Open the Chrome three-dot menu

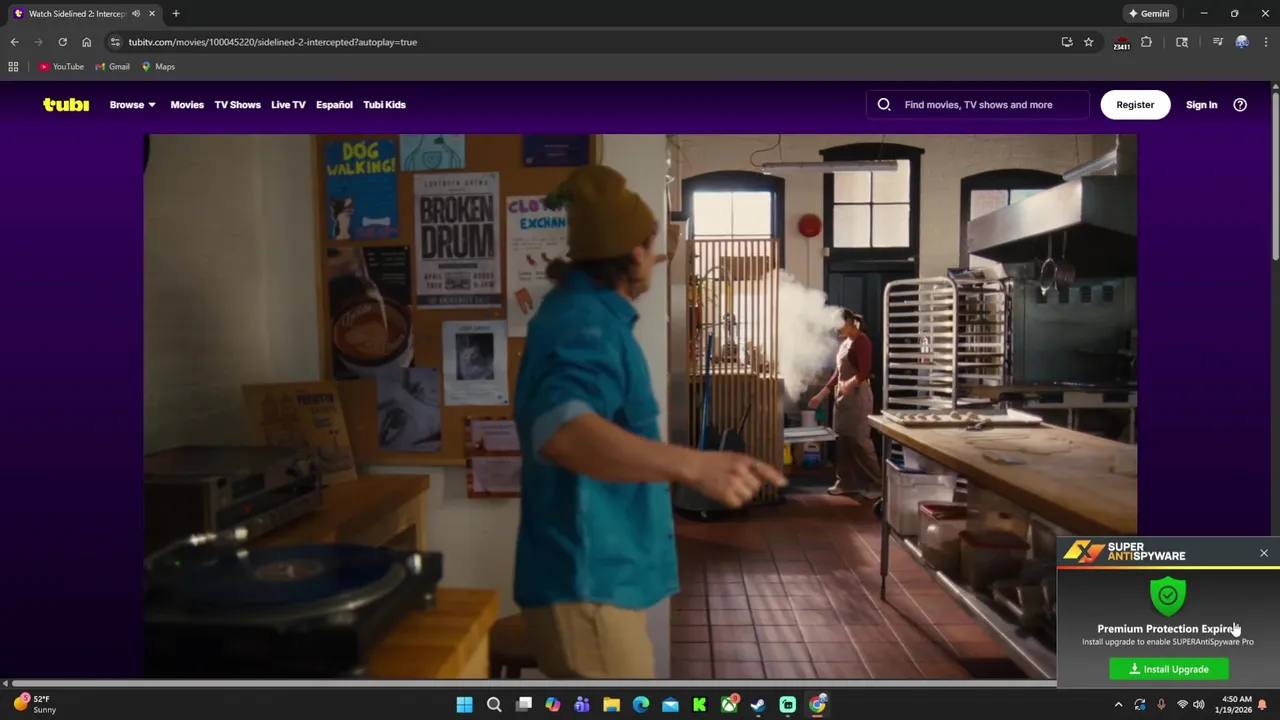[x=1265, y=42]
